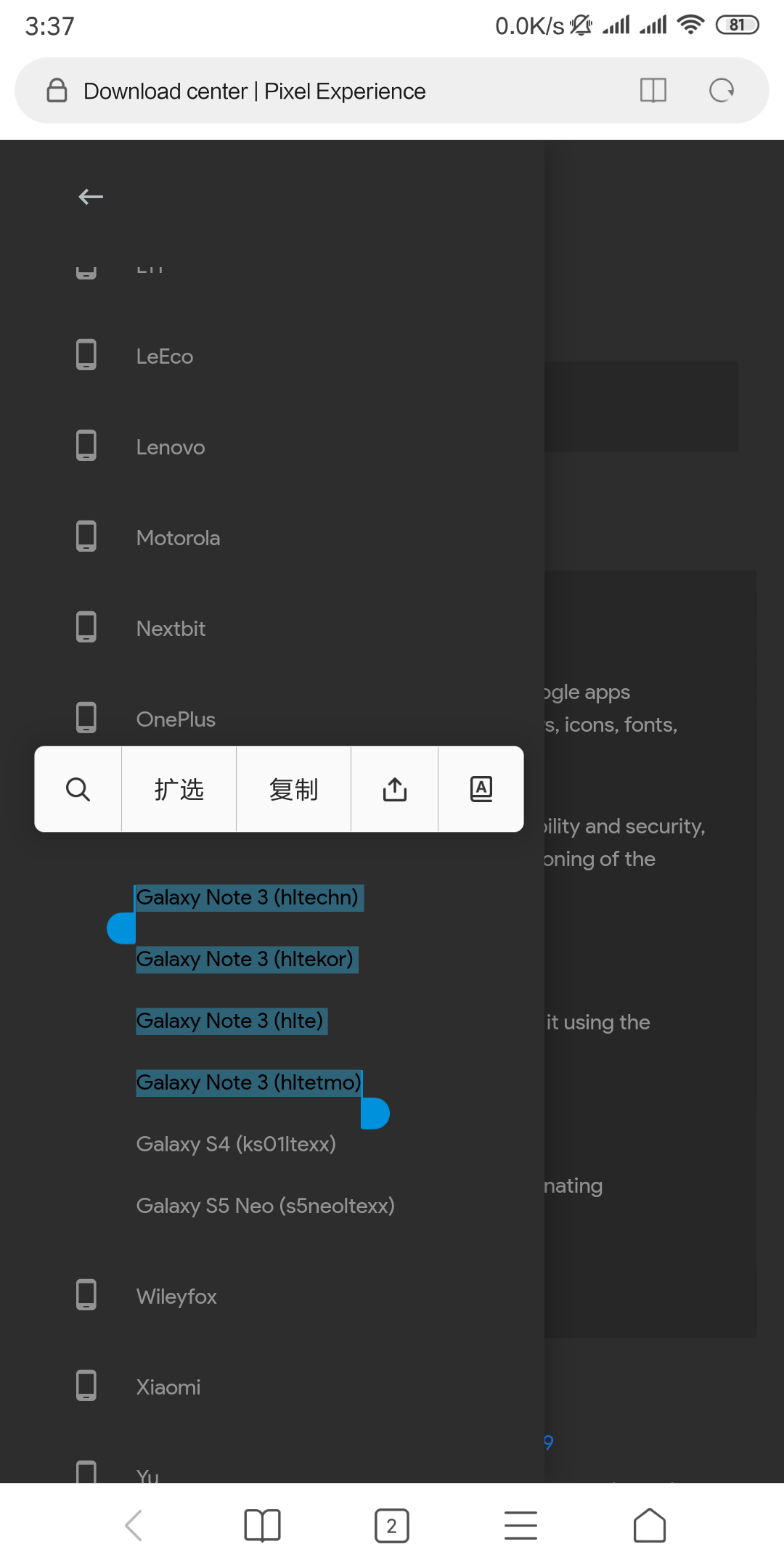The image size is (784, 1568).
Task: Tap the back arrow in sidebar
Action: click(x=91, y=197)
